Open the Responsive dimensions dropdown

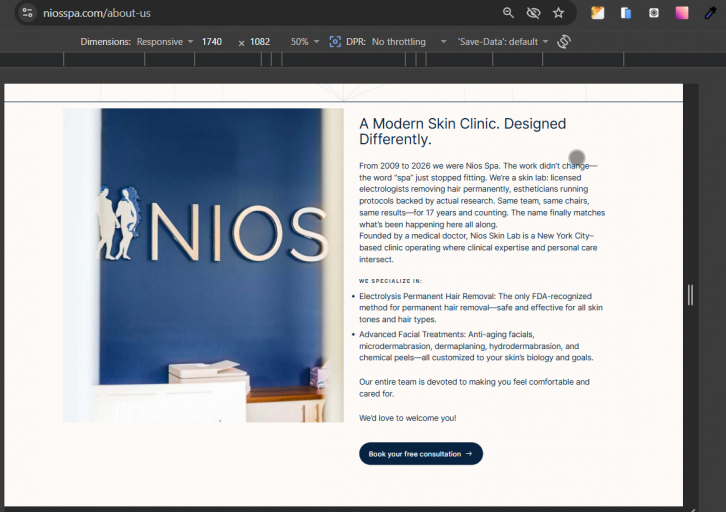pyautogui.click(x=165, y=42)
